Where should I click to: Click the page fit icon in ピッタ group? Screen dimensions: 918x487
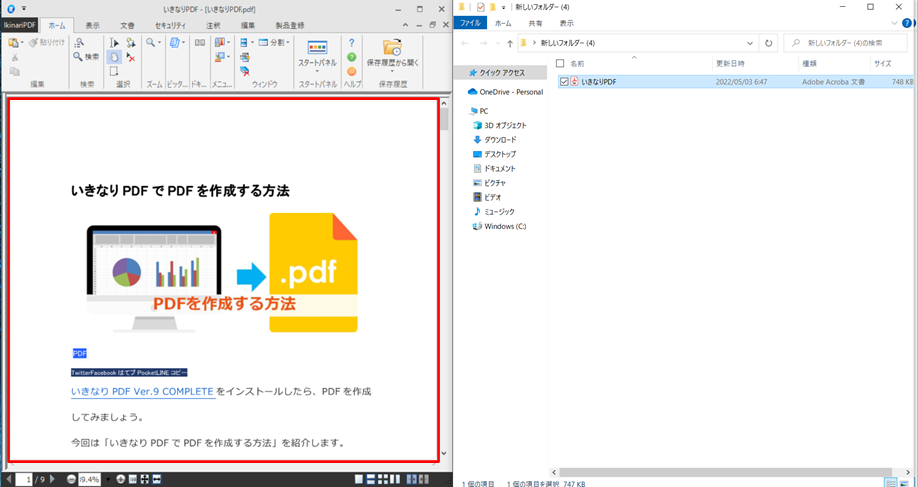click(x=174, y=43)
